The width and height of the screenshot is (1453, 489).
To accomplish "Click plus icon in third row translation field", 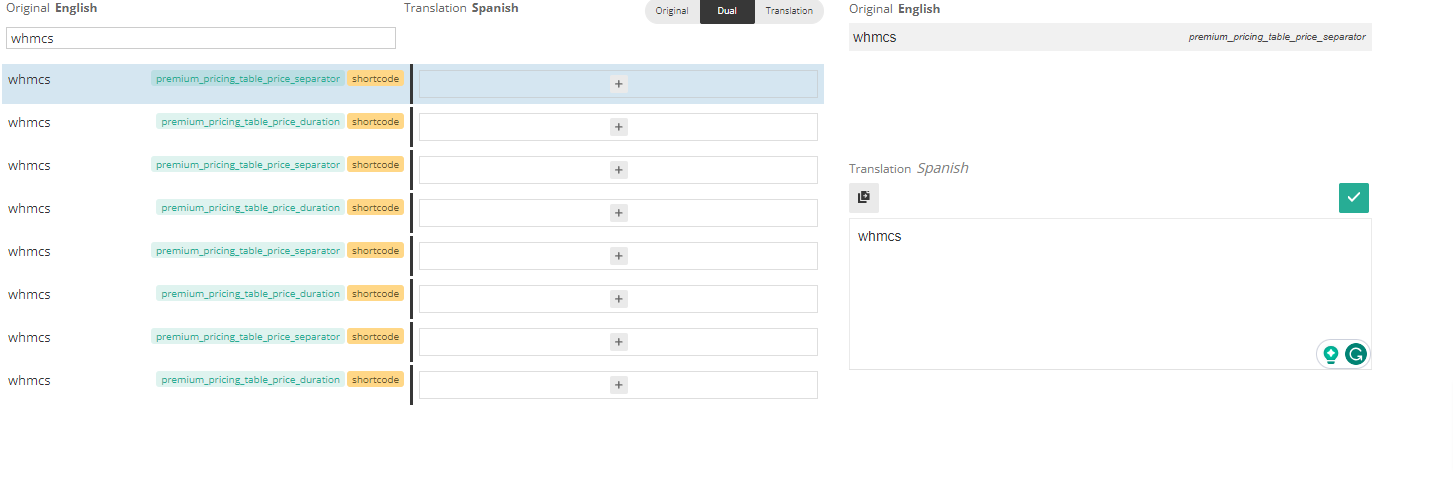I will pos(618,170).
